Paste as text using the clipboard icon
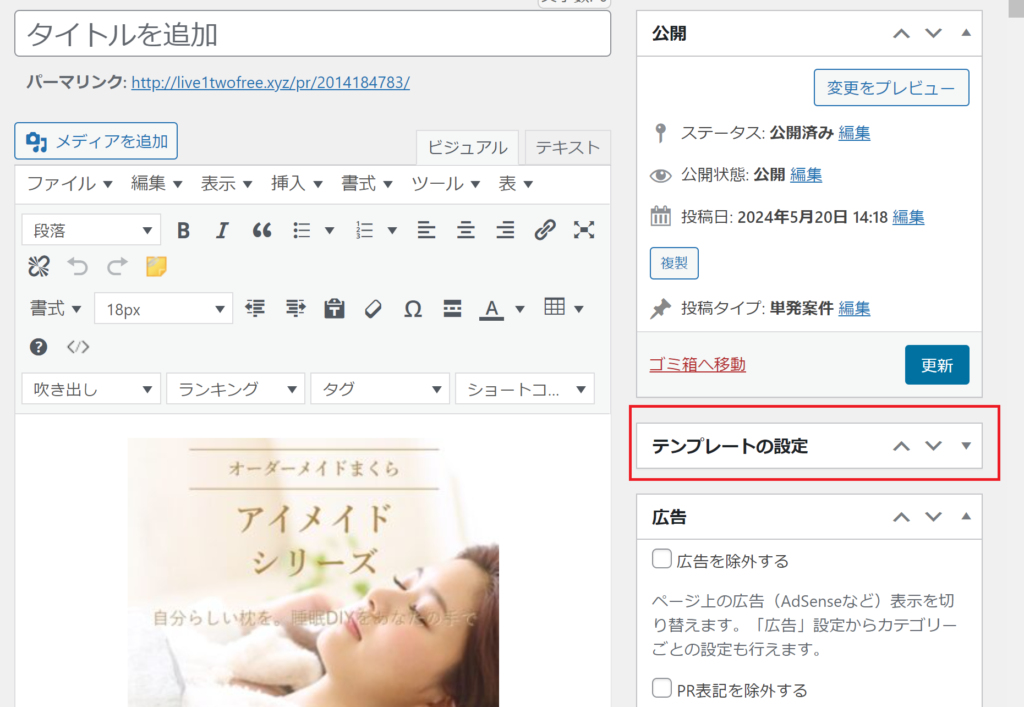 pyautogui.click(x=334, y=308)
